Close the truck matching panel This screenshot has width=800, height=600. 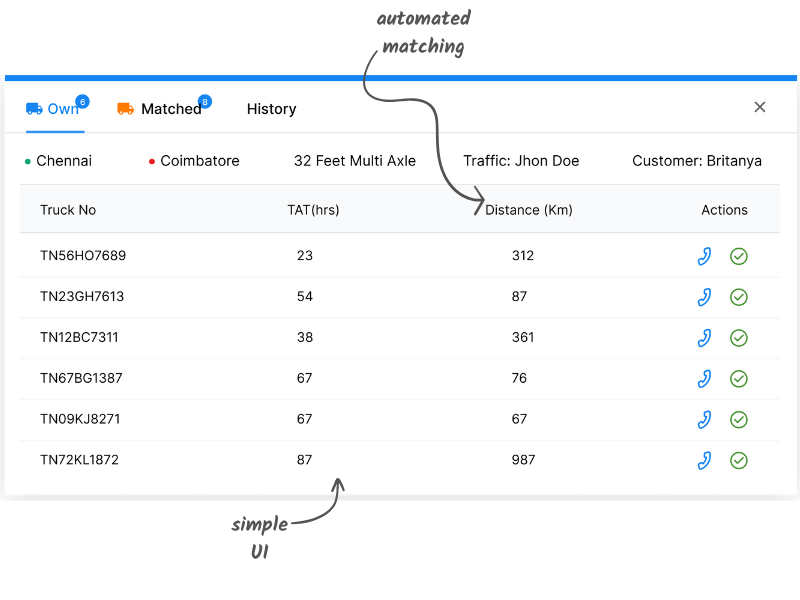[760, 107]
